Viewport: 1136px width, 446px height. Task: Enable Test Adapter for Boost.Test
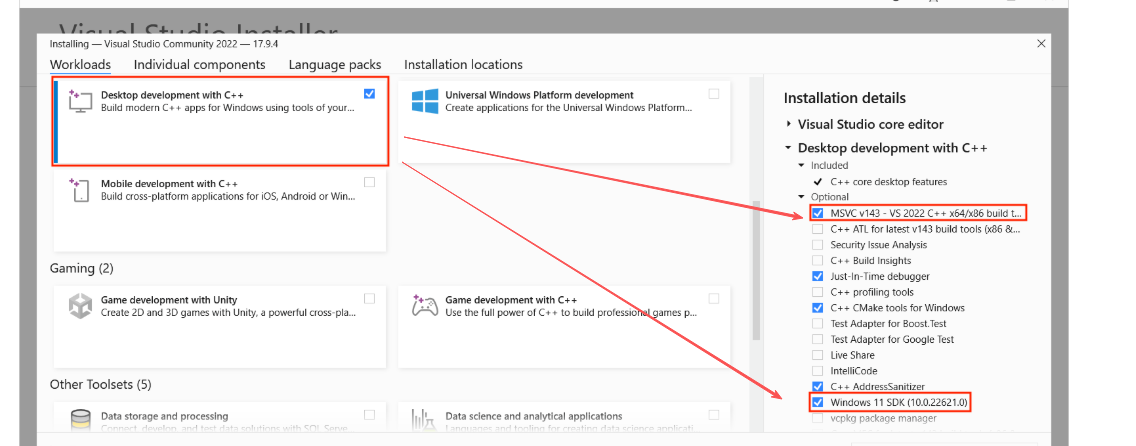coord(818,324)
